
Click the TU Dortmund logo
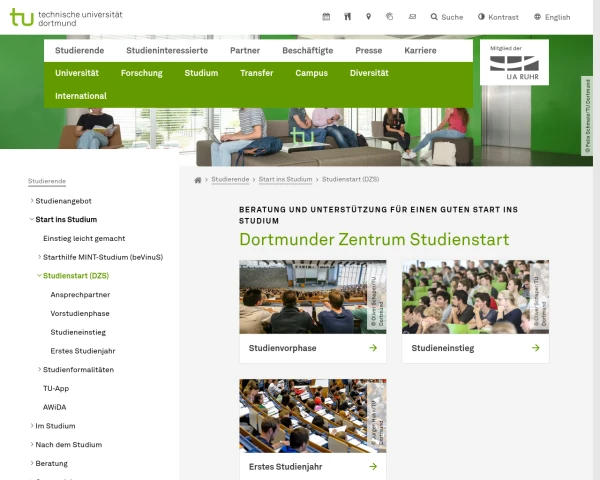[x=66, y=17]
